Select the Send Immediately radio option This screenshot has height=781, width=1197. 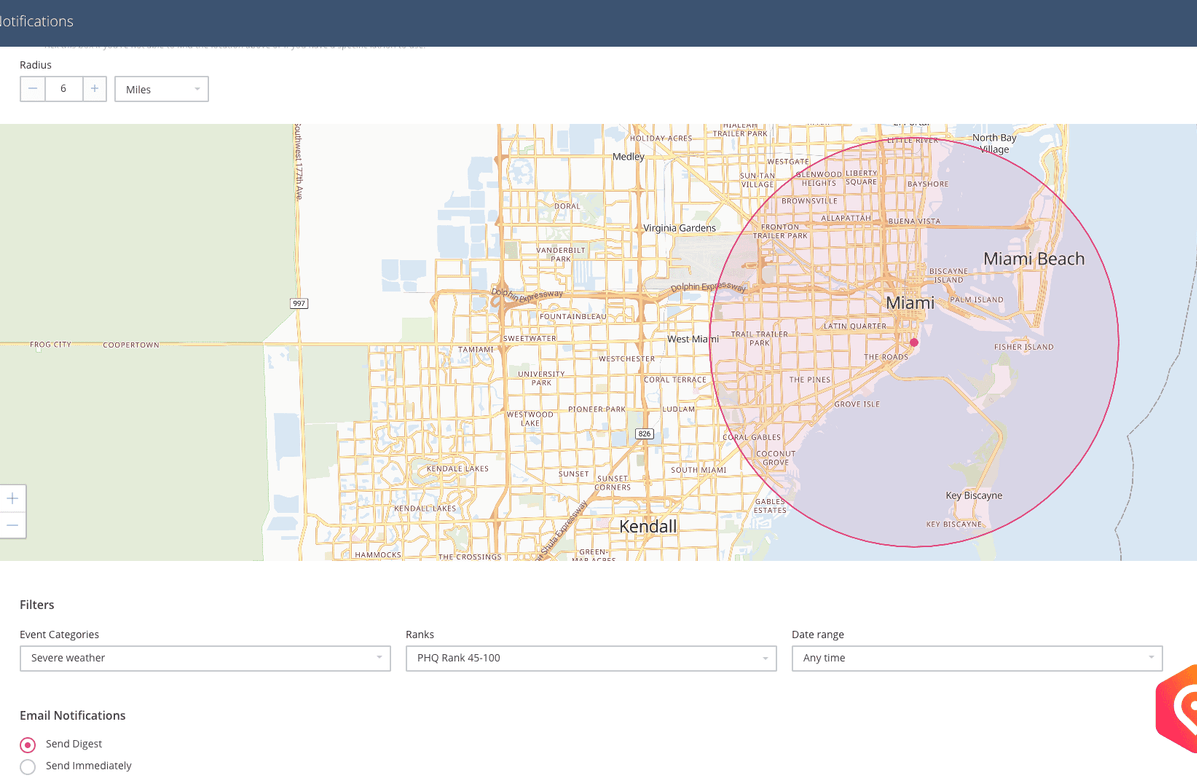pos(28,767)
